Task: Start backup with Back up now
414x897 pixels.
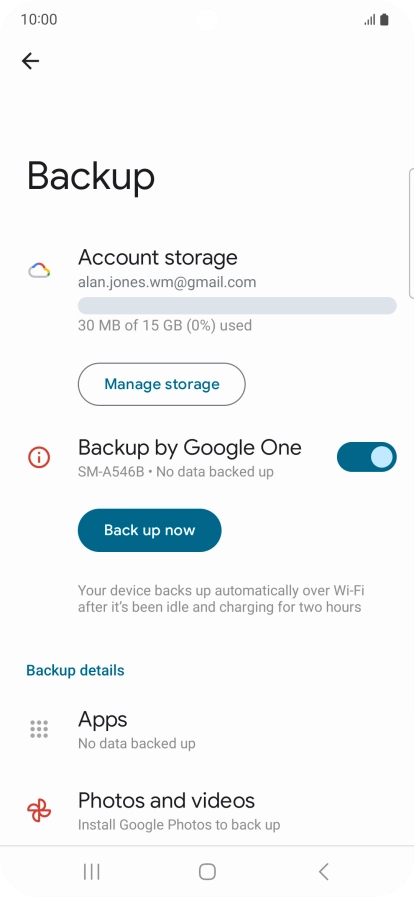Action: [x=149, y=530]
